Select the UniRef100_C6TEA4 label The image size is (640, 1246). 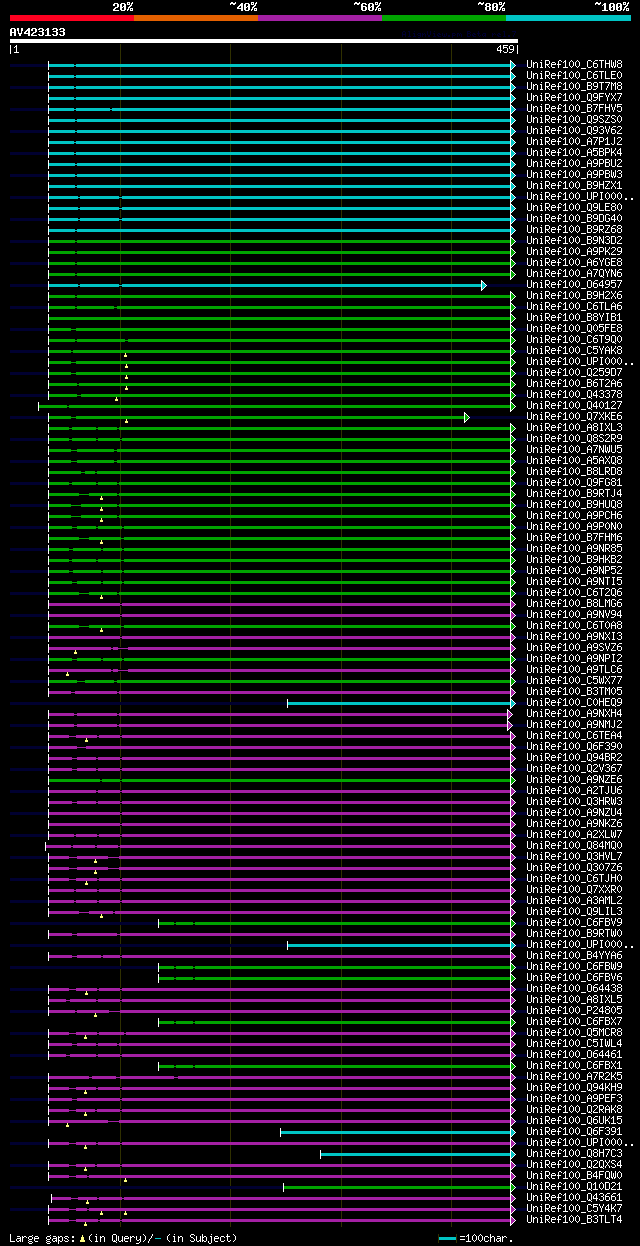[x=574, y=735]
